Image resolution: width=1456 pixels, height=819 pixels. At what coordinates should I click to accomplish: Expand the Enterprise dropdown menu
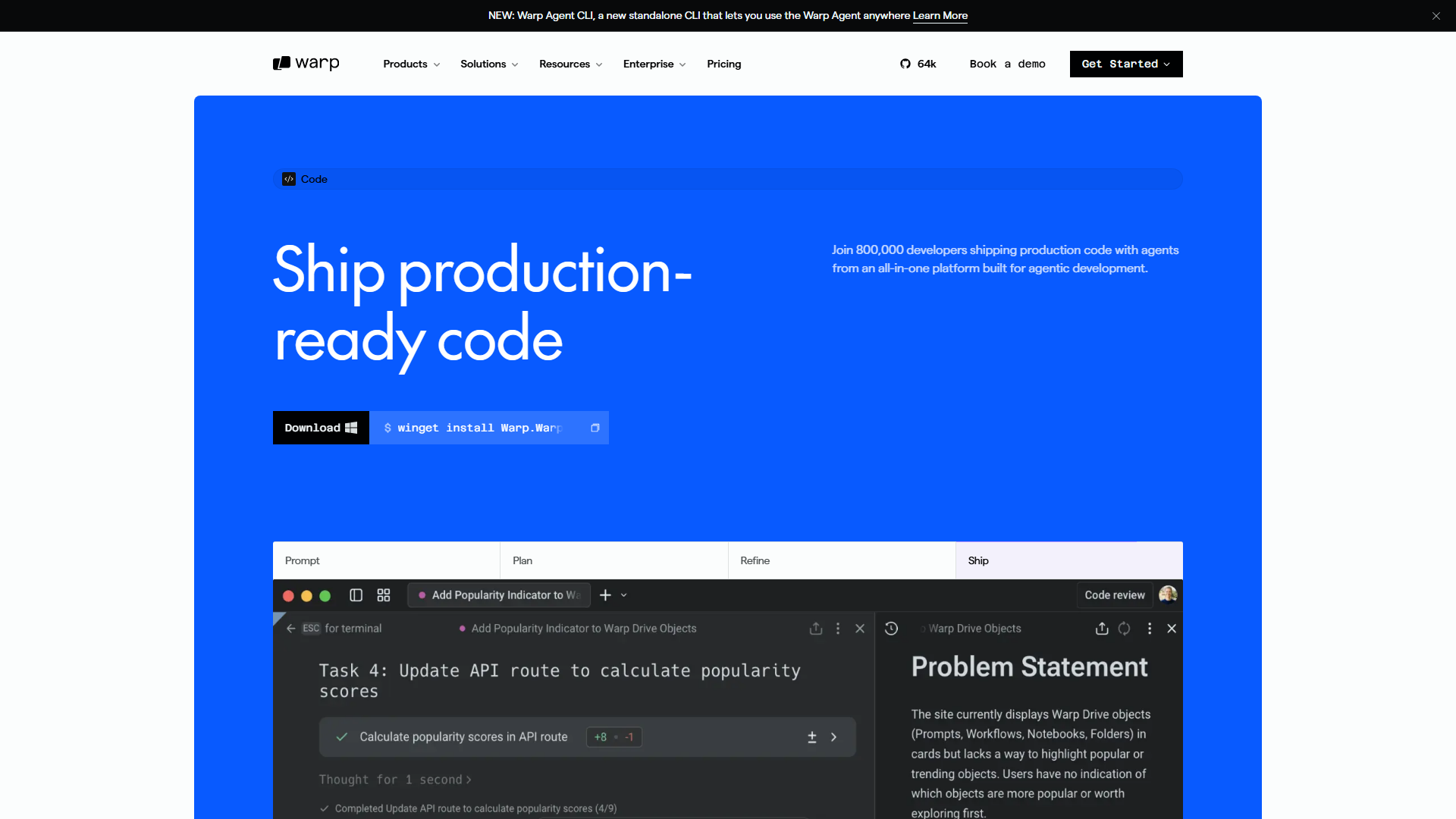(x=654, y=64)
